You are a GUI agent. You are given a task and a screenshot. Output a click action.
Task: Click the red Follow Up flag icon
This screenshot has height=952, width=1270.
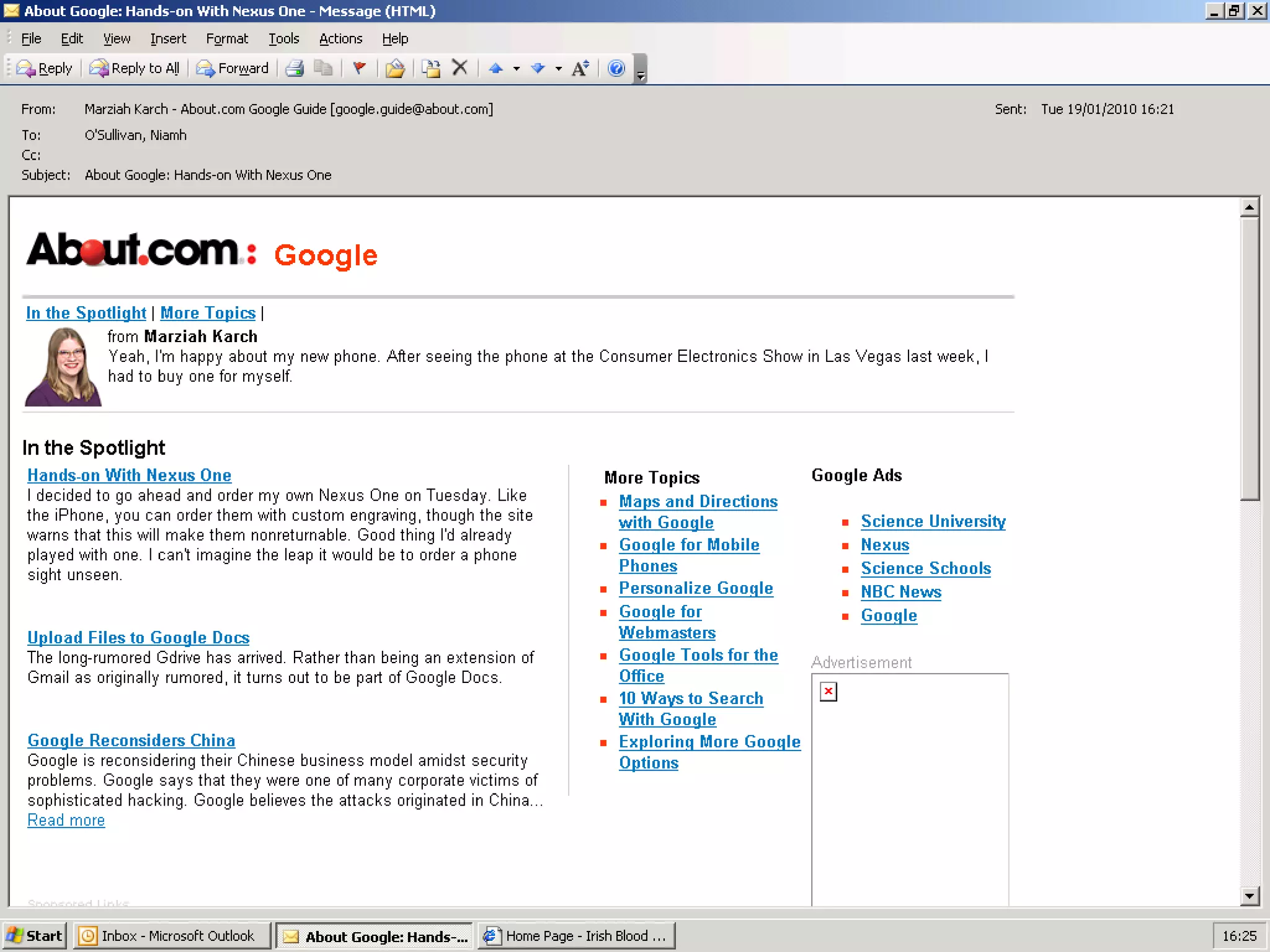(359, 68)
